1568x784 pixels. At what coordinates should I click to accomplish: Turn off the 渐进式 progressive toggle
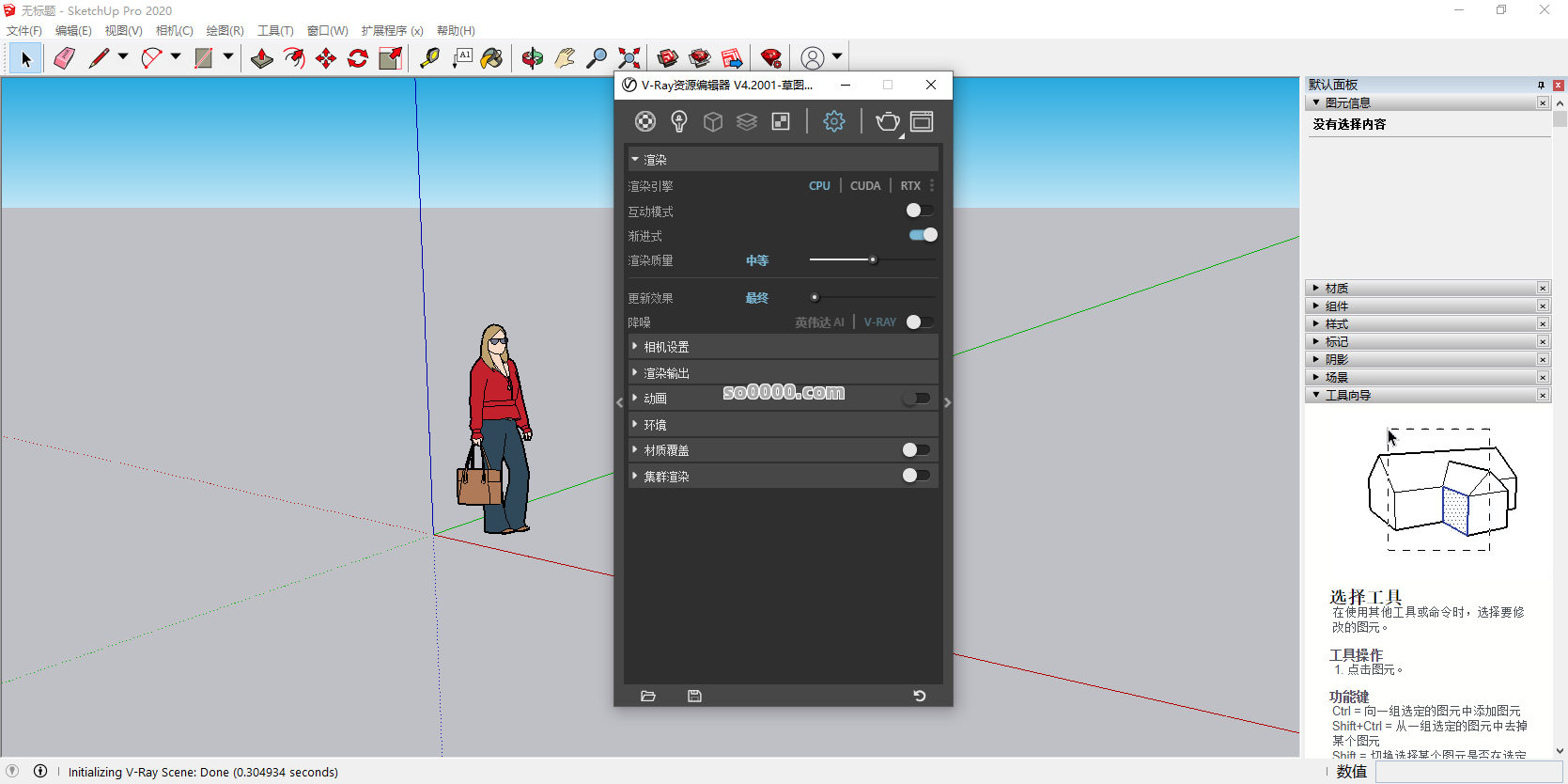[x=923, y=235]
